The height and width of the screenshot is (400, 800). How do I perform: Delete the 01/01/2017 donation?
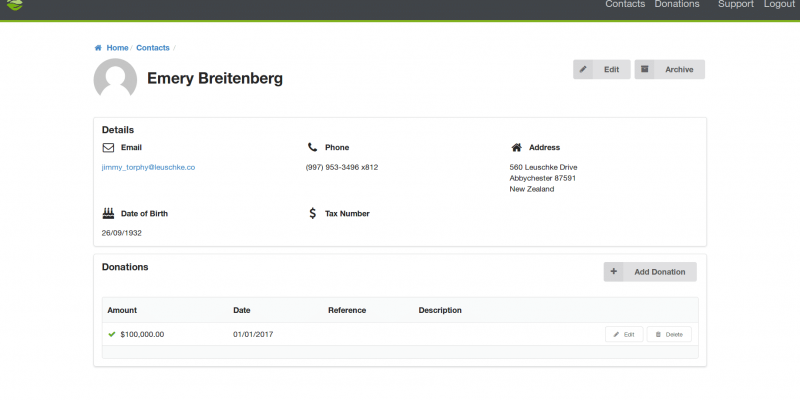tap(669, 334)
